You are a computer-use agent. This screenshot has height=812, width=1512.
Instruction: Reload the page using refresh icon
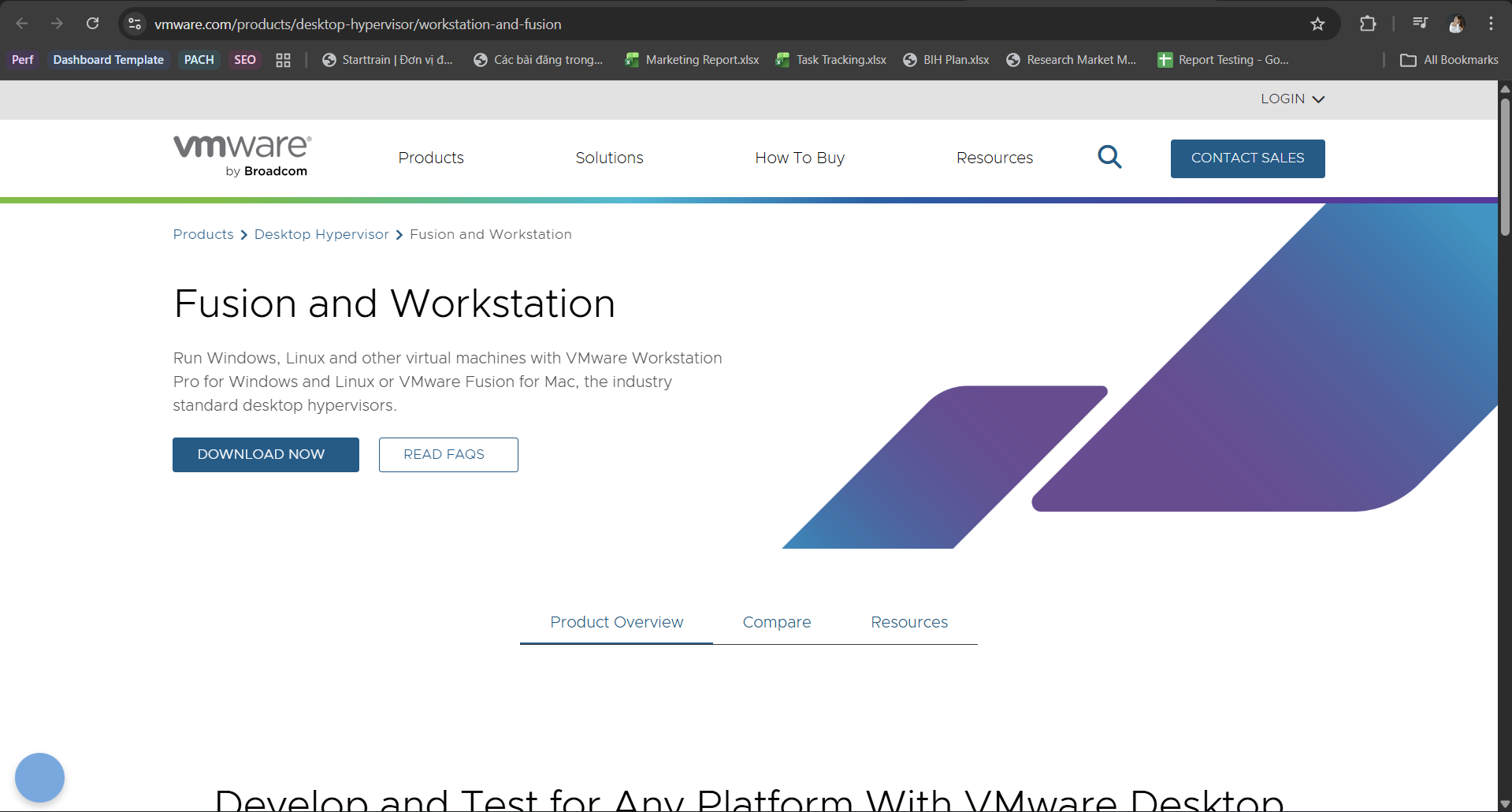click(93, 24)
